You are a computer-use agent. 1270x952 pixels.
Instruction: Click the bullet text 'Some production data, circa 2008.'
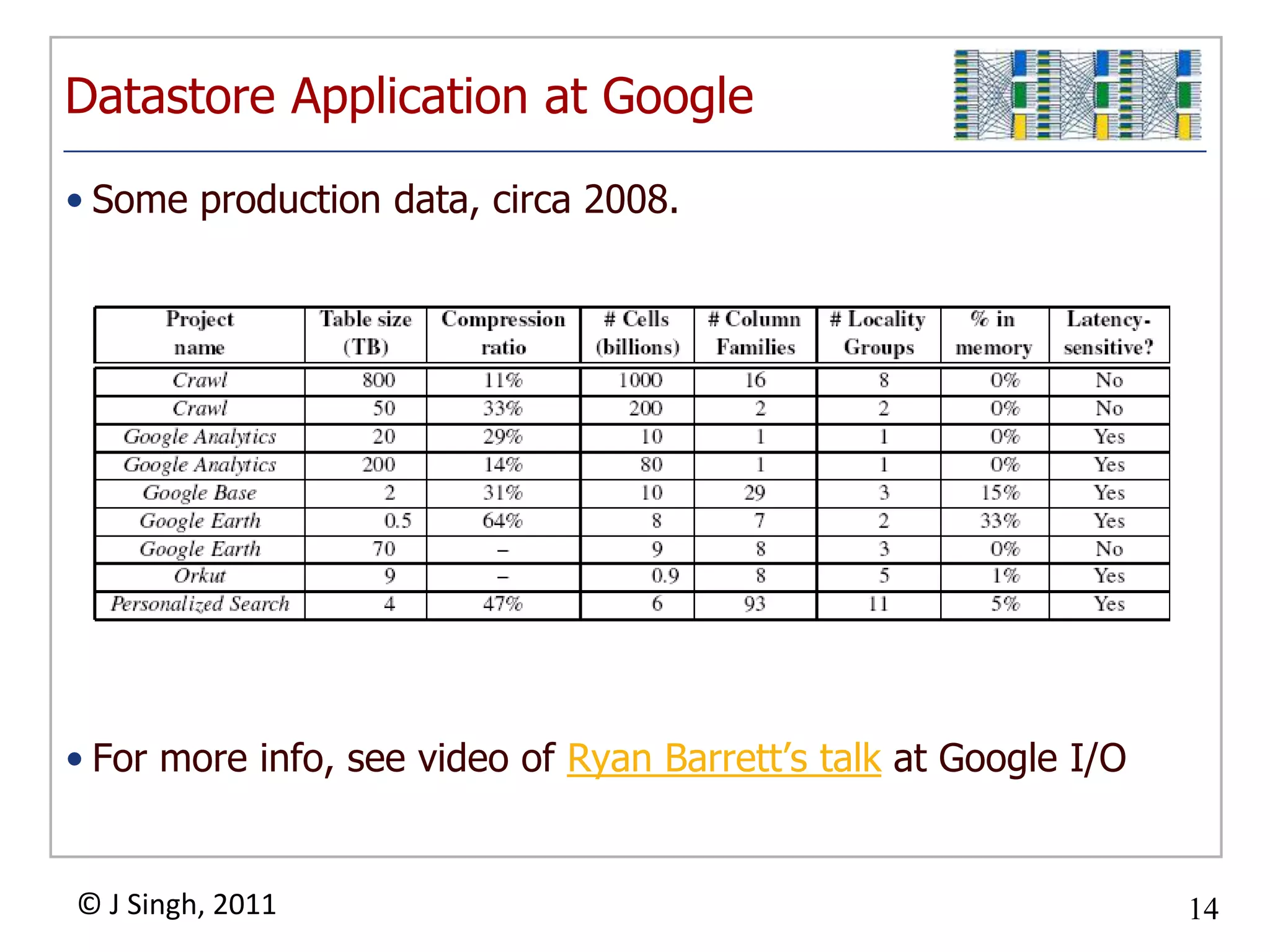[x=385, y=200]
